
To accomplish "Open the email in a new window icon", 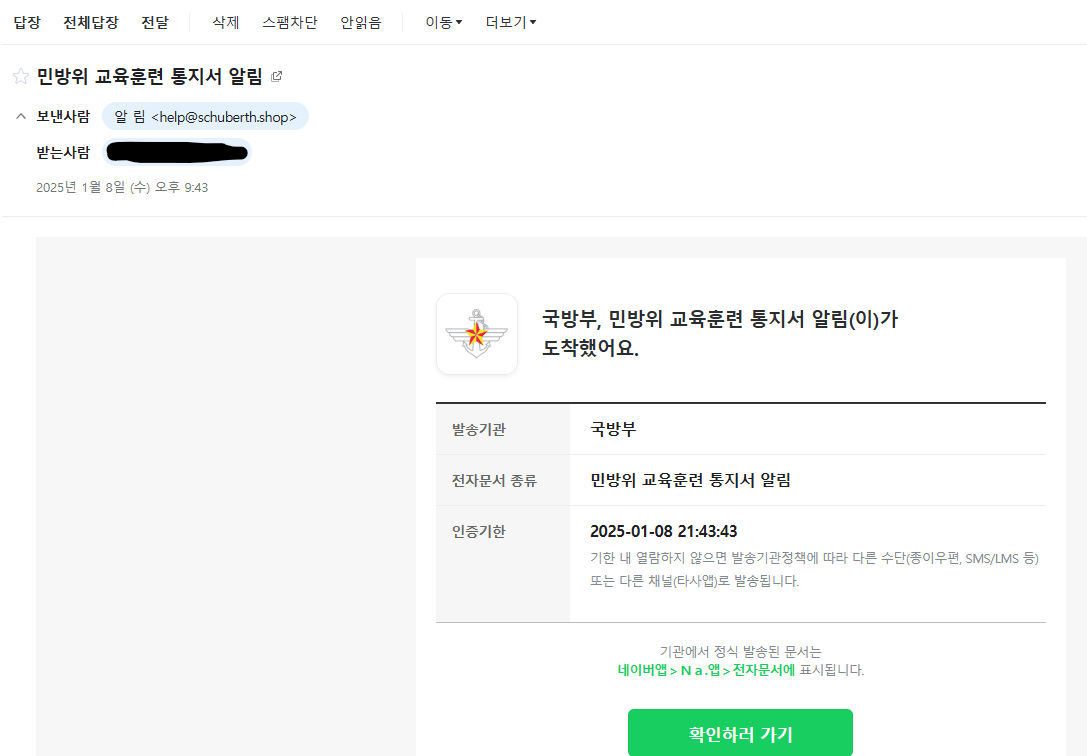I will [x=277, y=76].
